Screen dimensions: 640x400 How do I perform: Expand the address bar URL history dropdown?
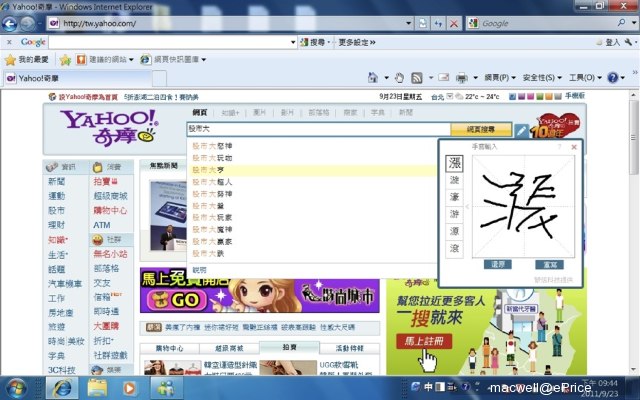408,23
